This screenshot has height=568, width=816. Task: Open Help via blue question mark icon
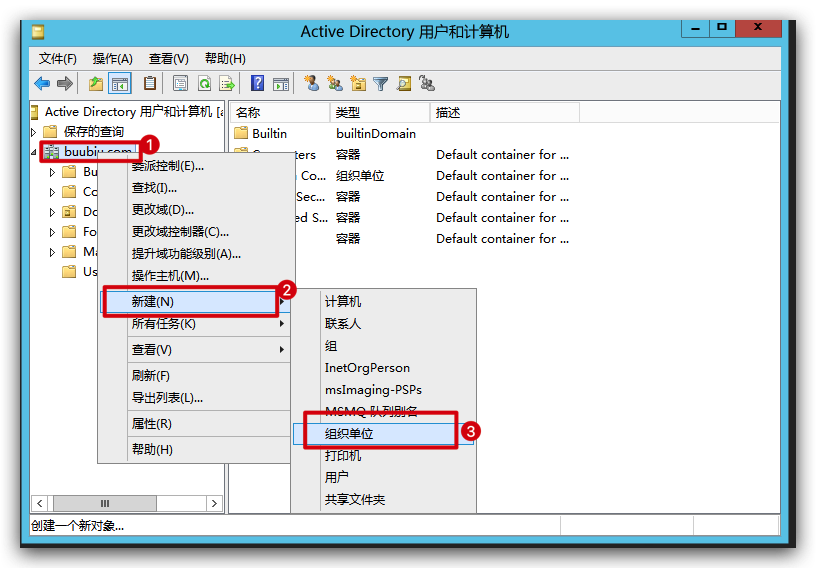pos(258,84)
